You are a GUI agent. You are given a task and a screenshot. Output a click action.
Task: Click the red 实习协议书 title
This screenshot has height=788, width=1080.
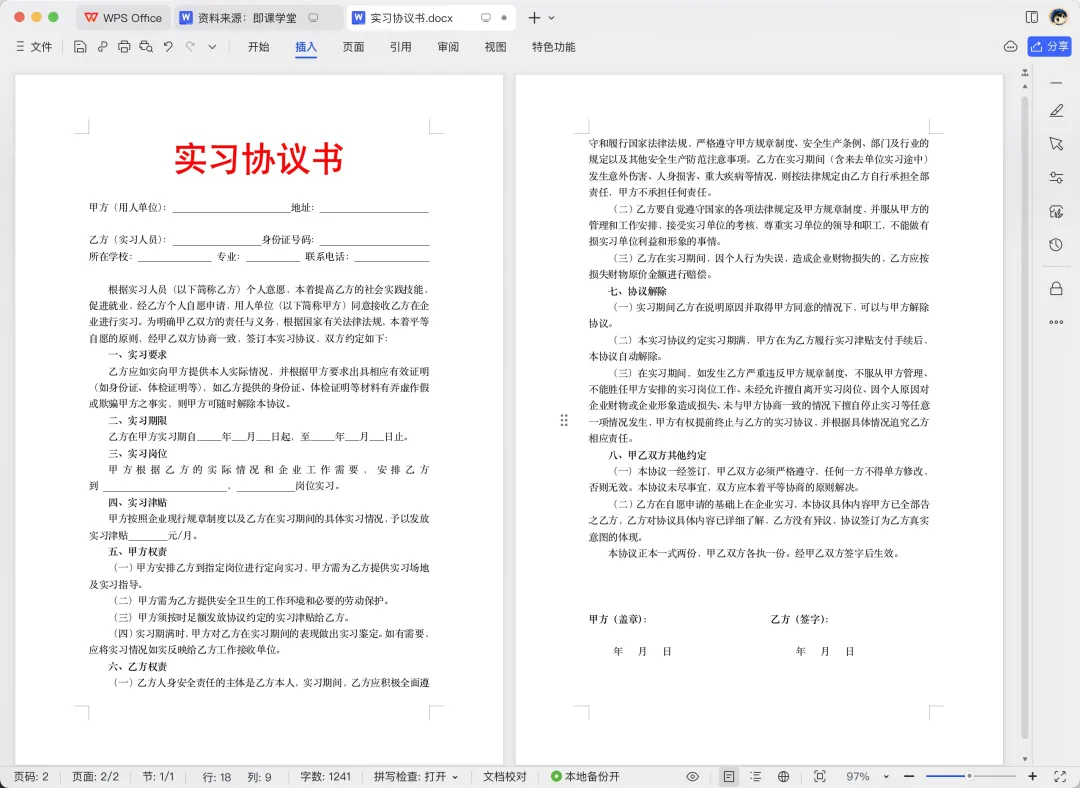tap(259, 159)
